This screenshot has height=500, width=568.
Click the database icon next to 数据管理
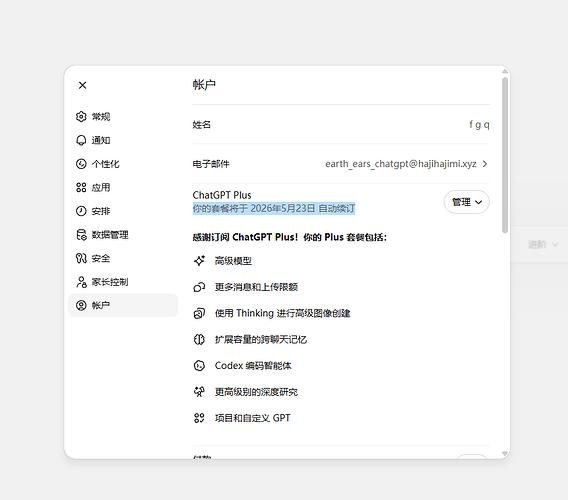pyautogui.click(x=81, y=235)
